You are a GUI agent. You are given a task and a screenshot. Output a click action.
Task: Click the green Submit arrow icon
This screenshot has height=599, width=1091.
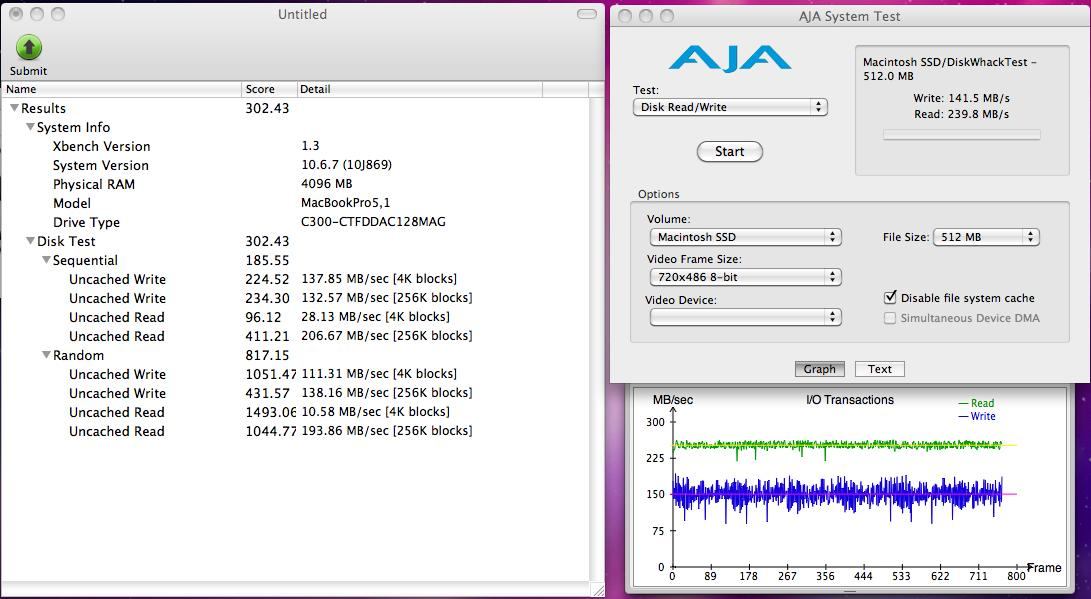[29, 48]
